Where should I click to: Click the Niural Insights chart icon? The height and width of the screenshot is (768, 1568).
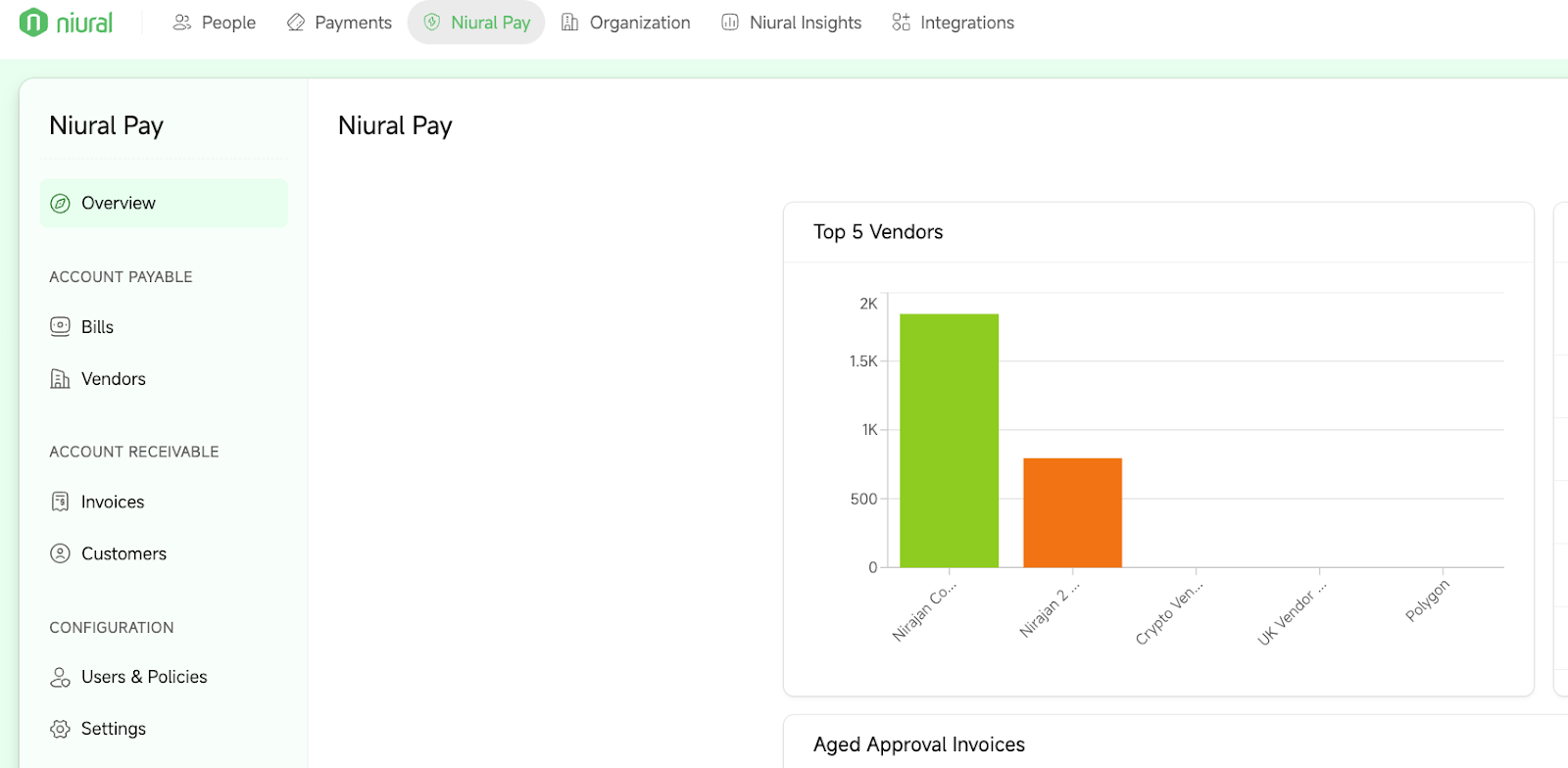730,23
